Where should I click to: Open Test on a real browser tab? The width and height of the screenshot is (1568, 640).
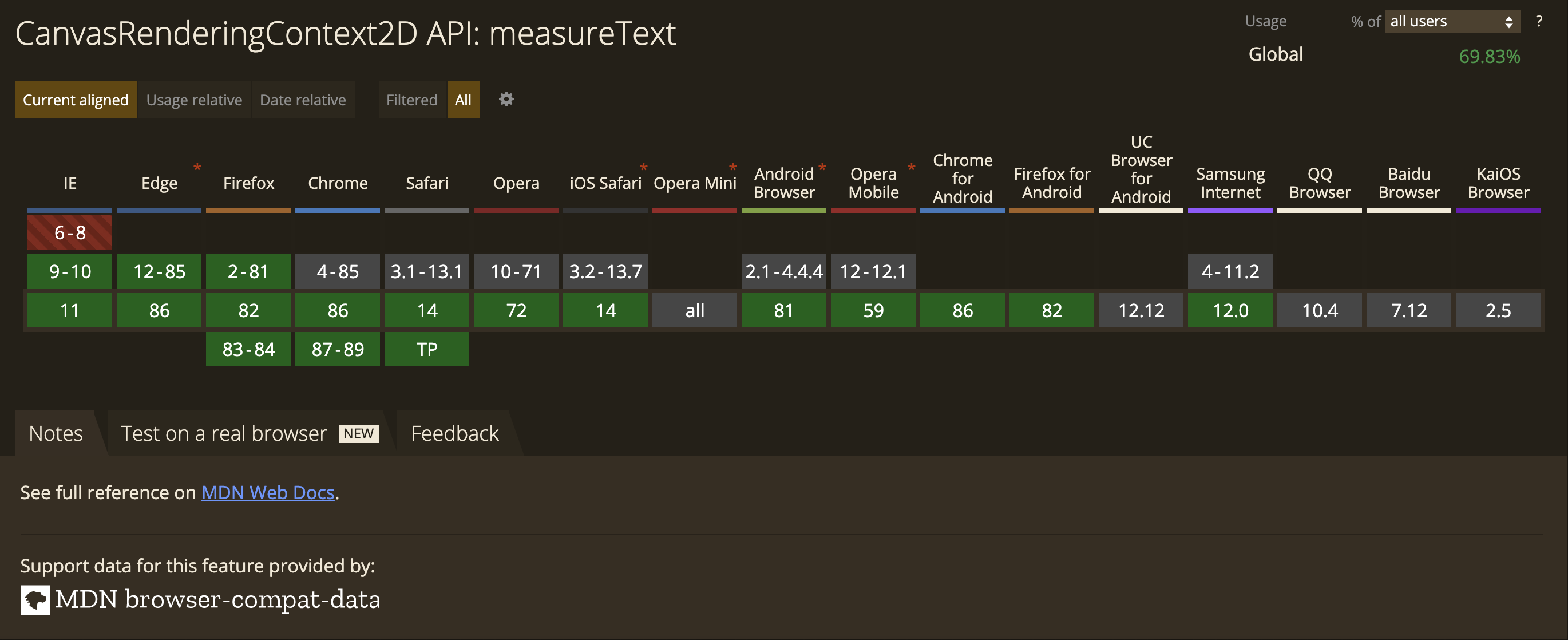coord(249,433)
